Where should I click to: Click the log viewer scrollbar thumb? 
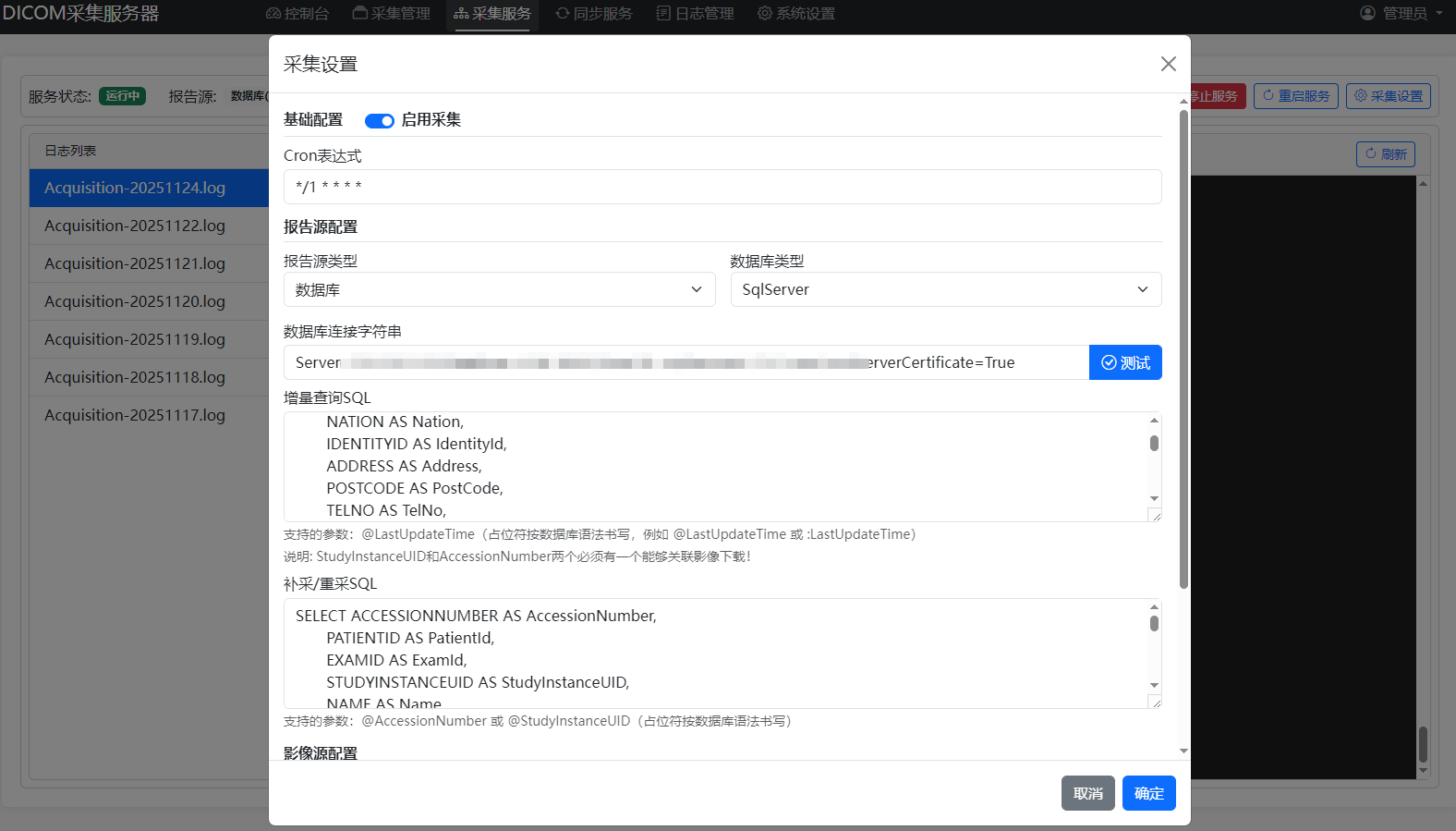tap(1423, 744)
